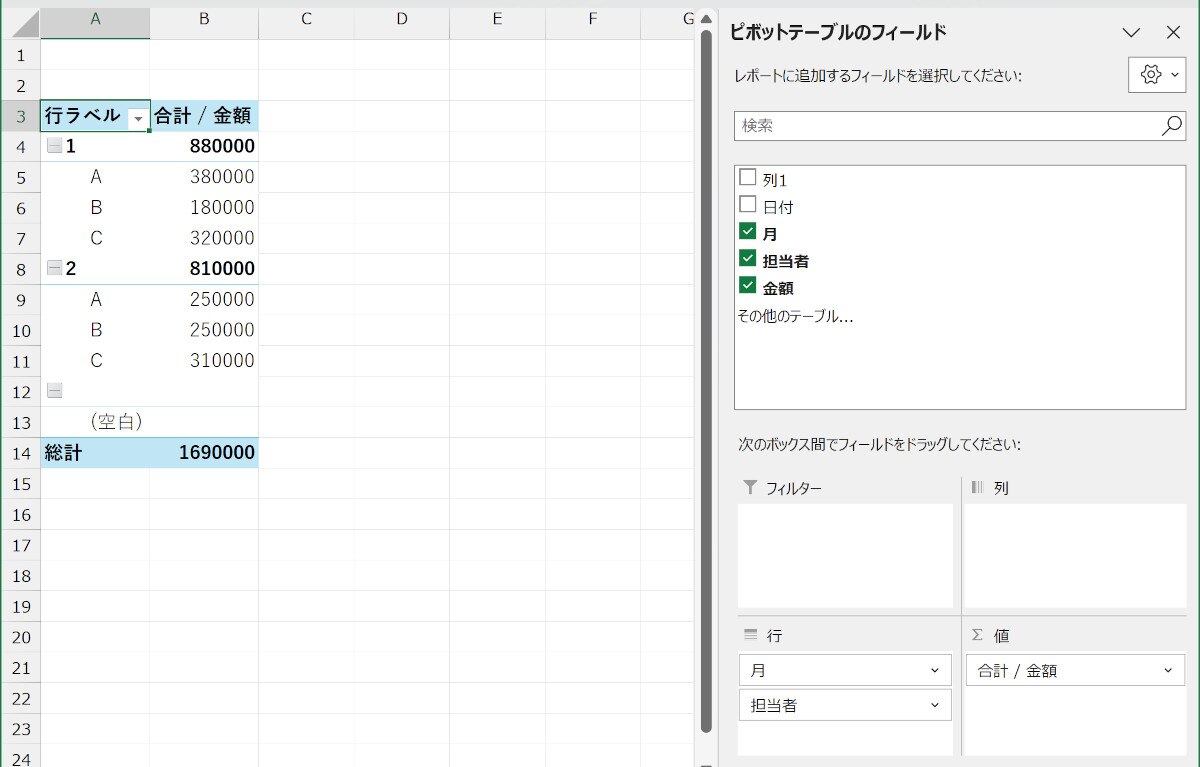Uncheck the 月 field checkbox

[x=747, y=232]
